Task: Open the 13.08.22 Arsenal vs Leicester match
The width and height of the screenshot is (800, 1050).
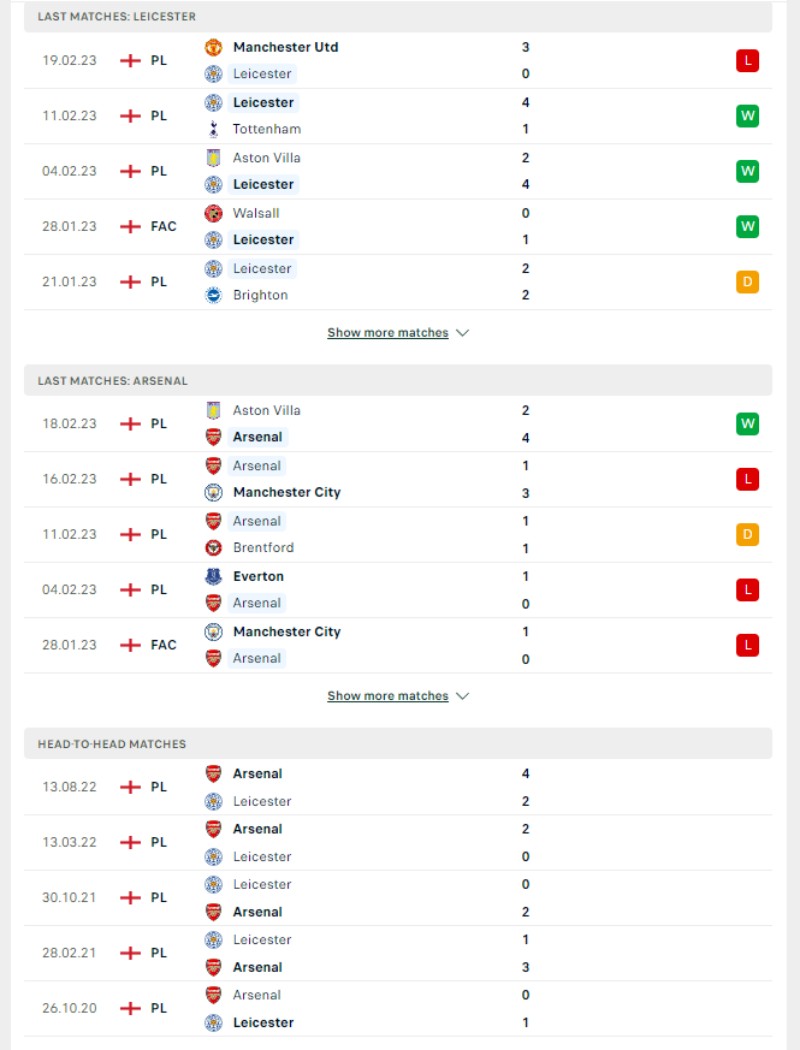Action: 398,787
